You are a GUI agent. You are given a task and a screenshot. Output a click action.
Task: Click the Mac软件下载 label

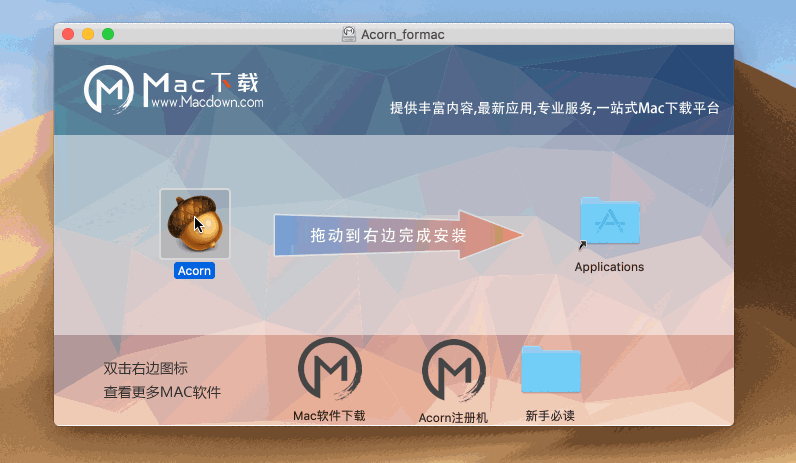[329, 416]
